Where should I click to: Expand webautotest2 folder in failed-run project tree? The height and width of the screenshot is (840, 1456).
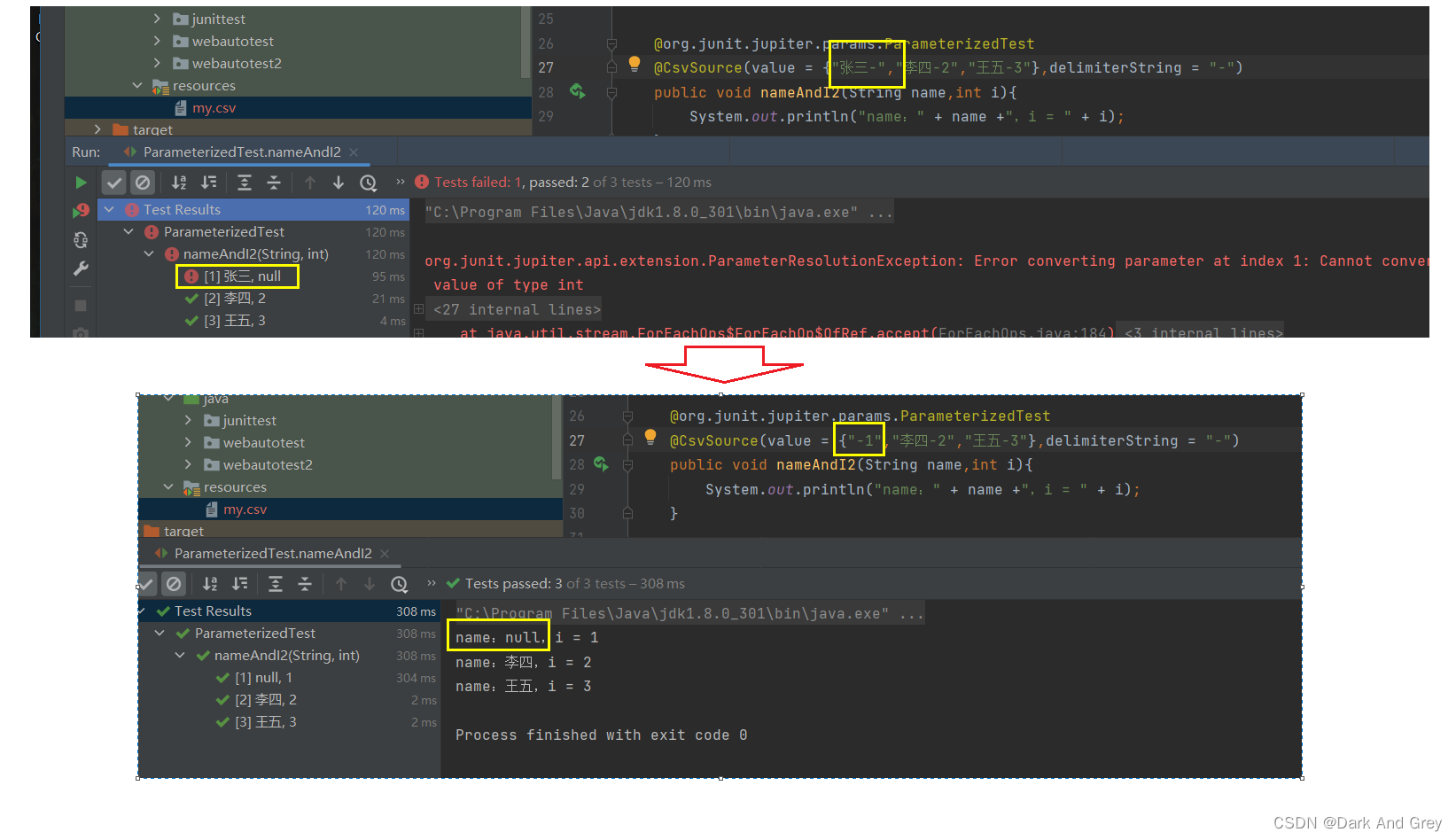[157, 63]
